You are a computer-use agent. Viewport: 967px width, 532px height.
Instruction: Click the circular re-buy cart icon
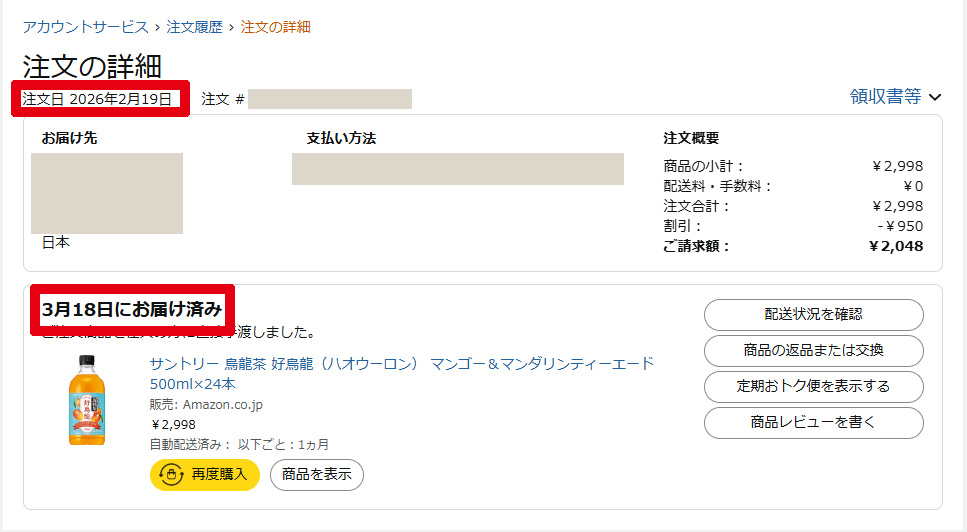[x=170, y=474]
